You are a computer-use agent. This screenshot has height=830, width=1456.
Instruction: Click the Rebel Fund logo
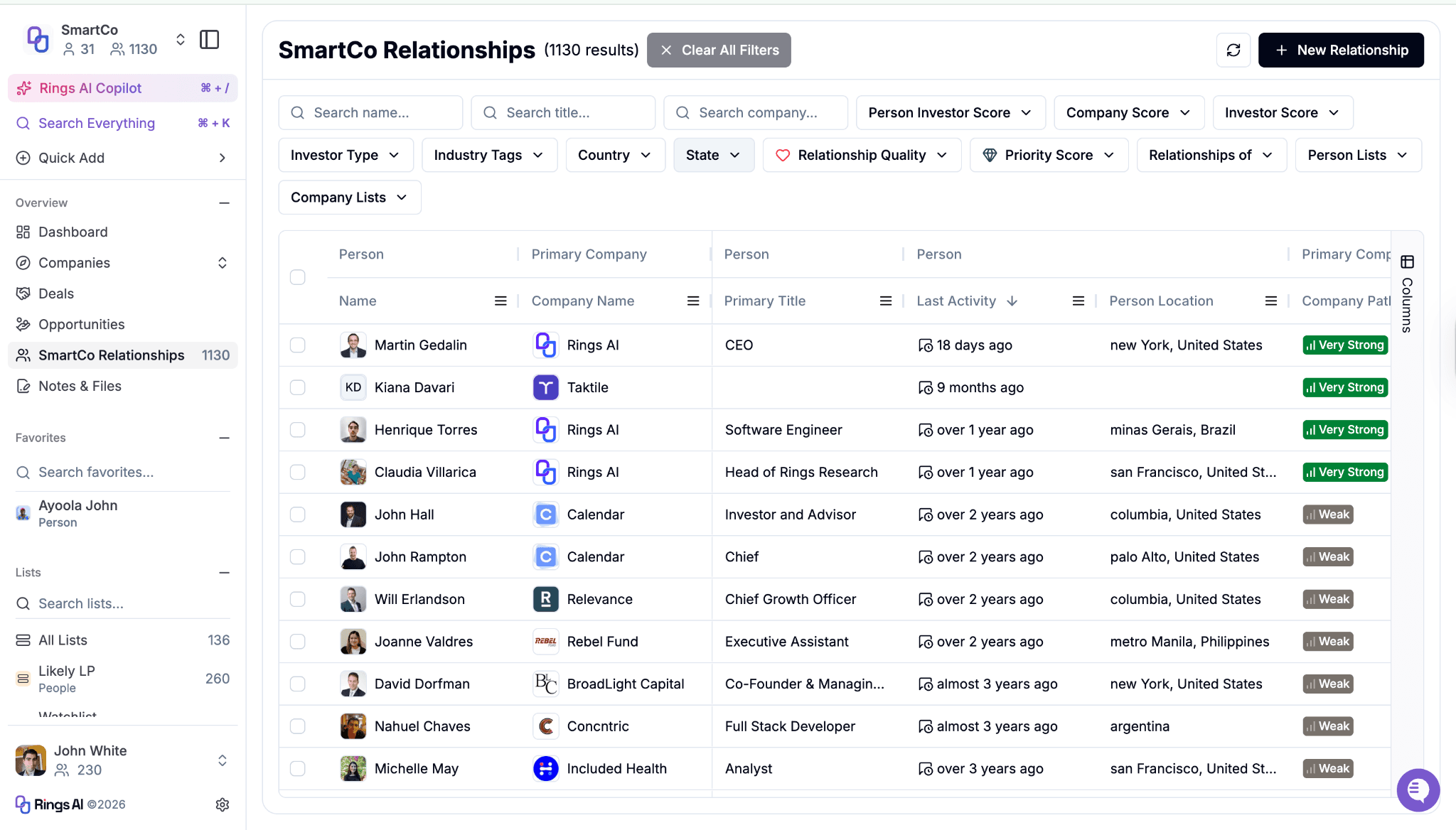pos(546,642)
